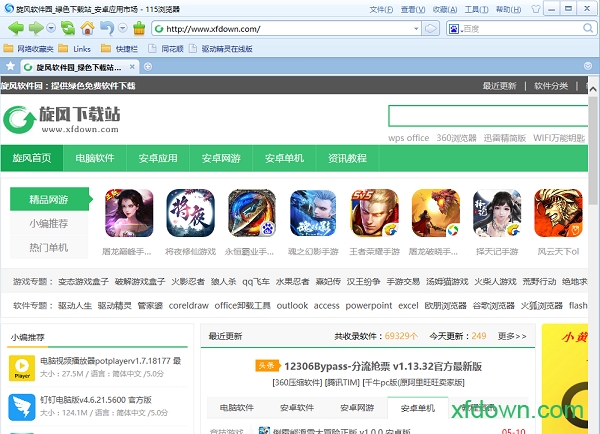Click the 旋风下载站 site logo
The height and width of the screenshot is (434, 600).
click(62, 120)
